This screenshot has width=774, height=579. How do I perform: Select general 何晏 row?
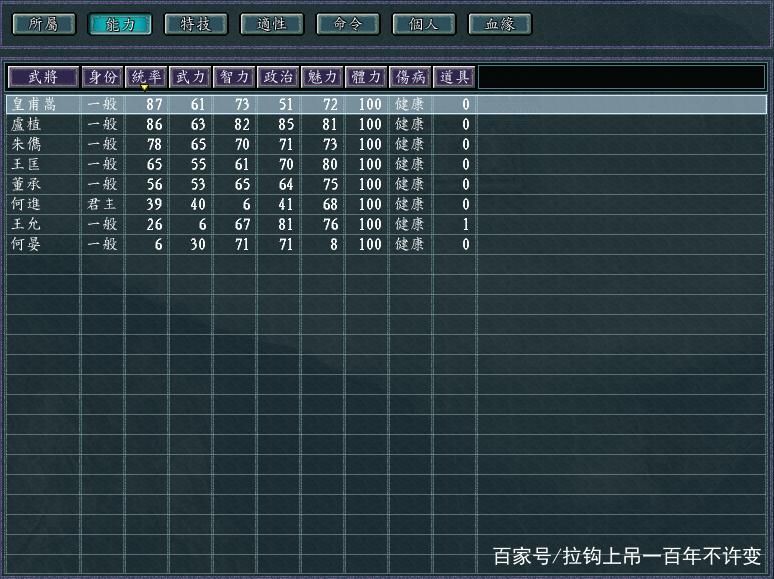387,244
